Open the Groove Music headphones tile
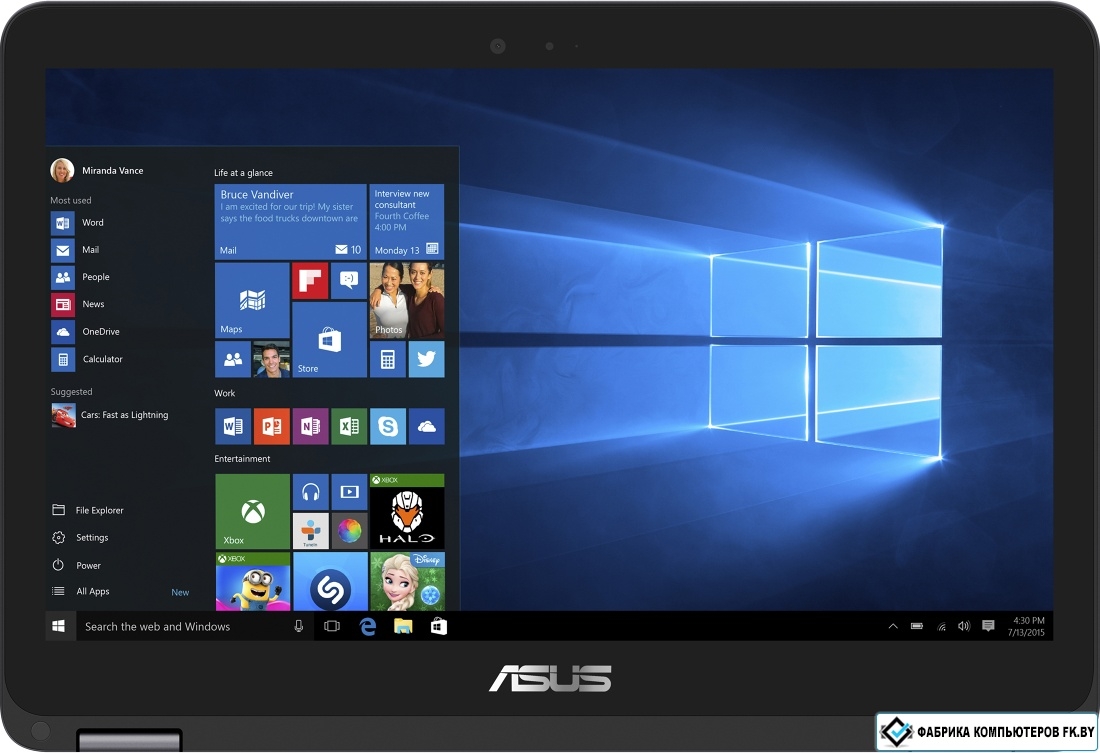1100x753 pixels. 311,492
